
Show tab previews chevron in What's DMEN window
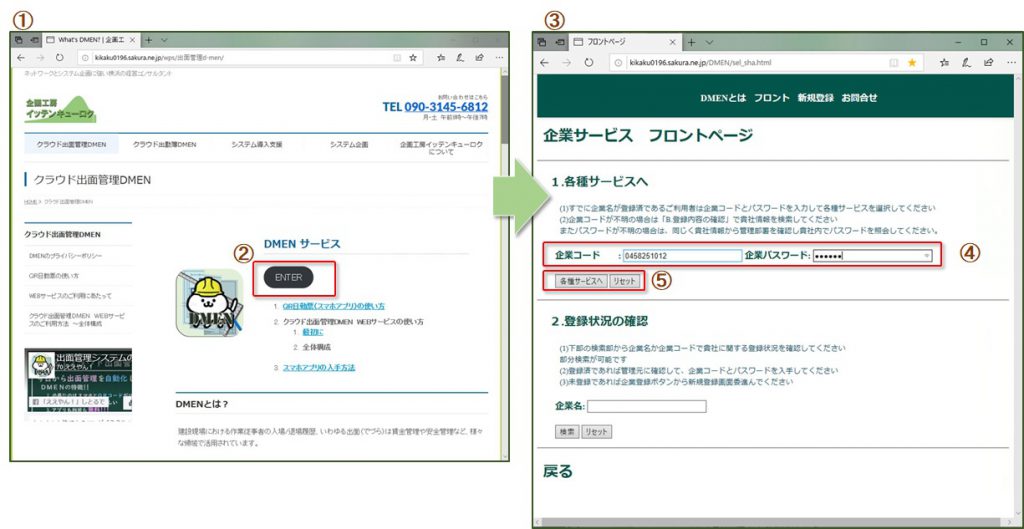(164, 40)
